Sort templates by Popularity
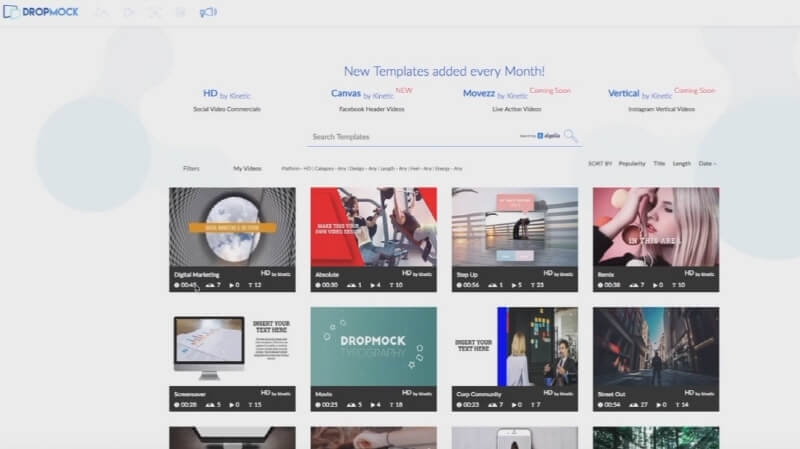This screenshot has height=449, width=800. 632,164
